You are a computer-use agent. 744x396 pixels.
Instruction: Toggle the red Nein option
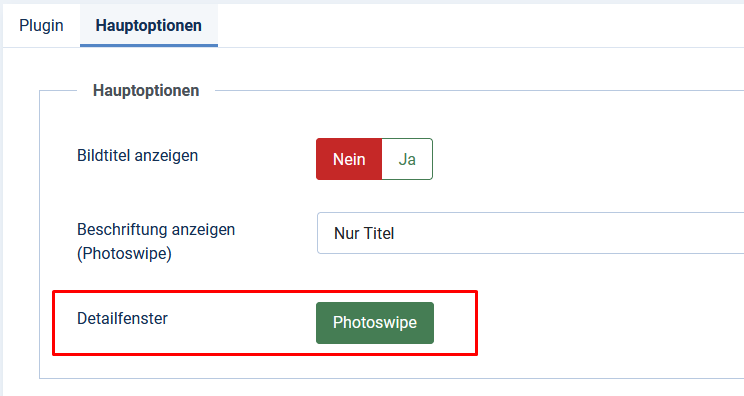click(349, 159)
